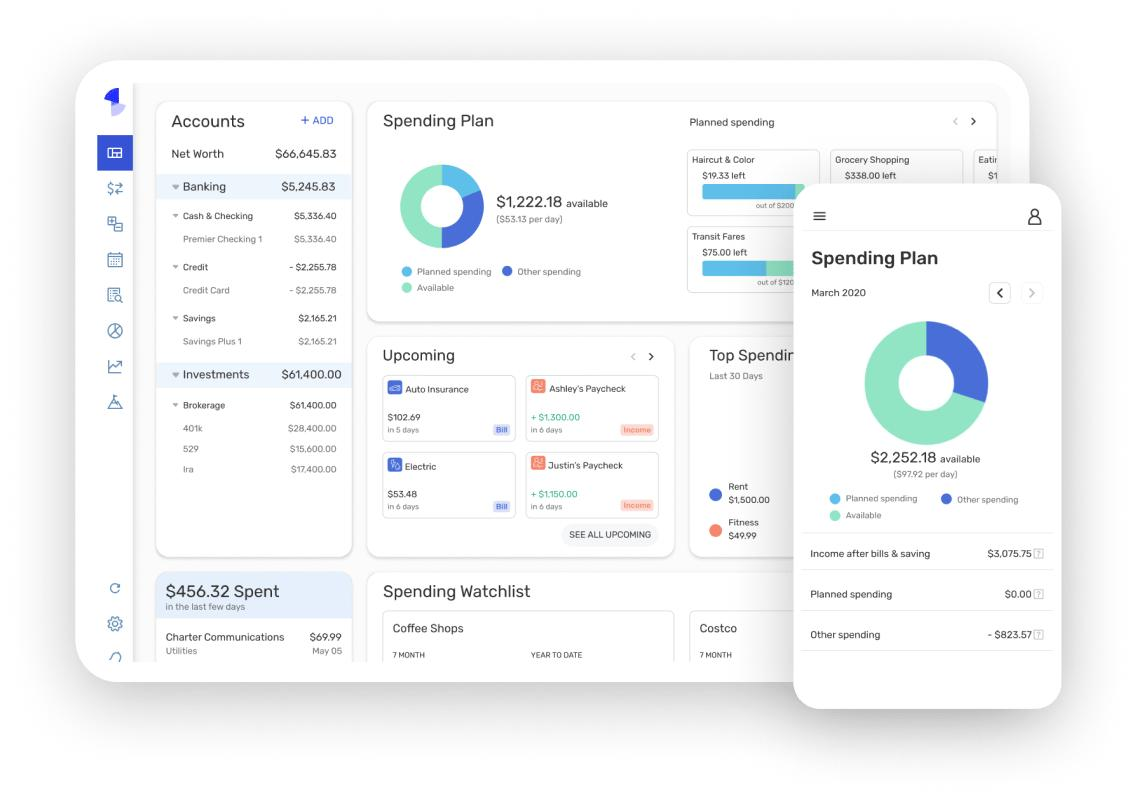Click the Auto Insurance bill icon
1137x799 pixels.
(394, 388)
